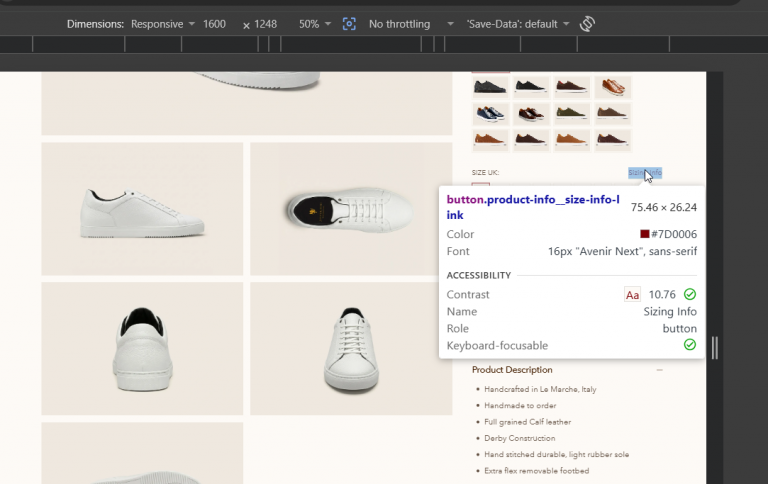Select the olive green sneaker thumbnail
This screenshot has width=768, height=484.
tap(572, 114)
